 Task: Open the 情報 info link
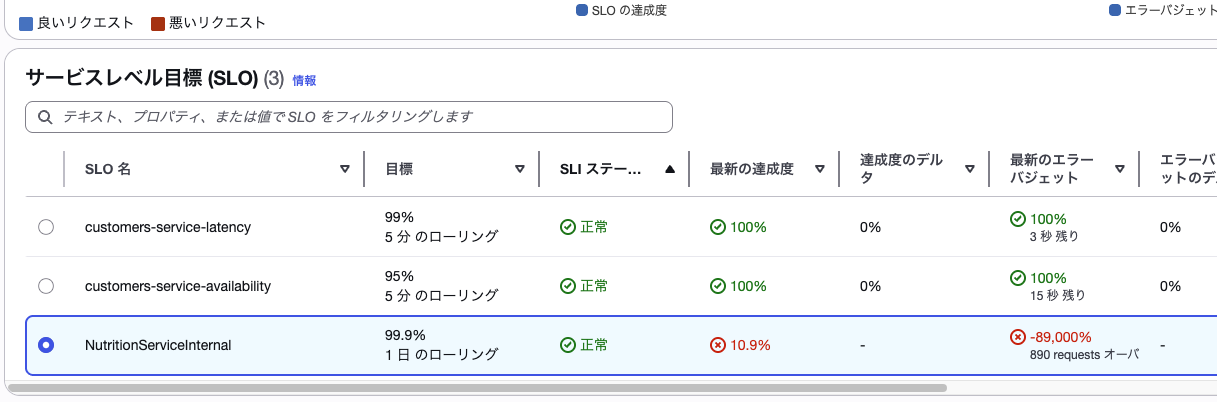pos(304,80)
